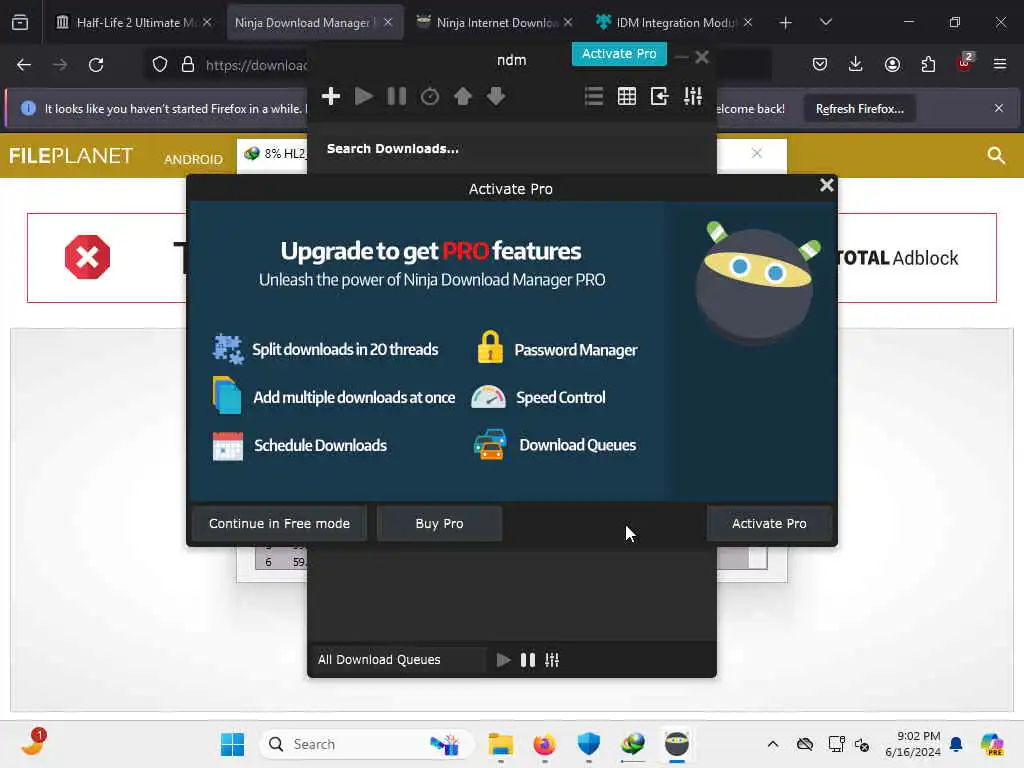This screenshot has height=768, width=1024.
Task: Pause queue with bottom bar pause icon
Action: tap(528, 660)
